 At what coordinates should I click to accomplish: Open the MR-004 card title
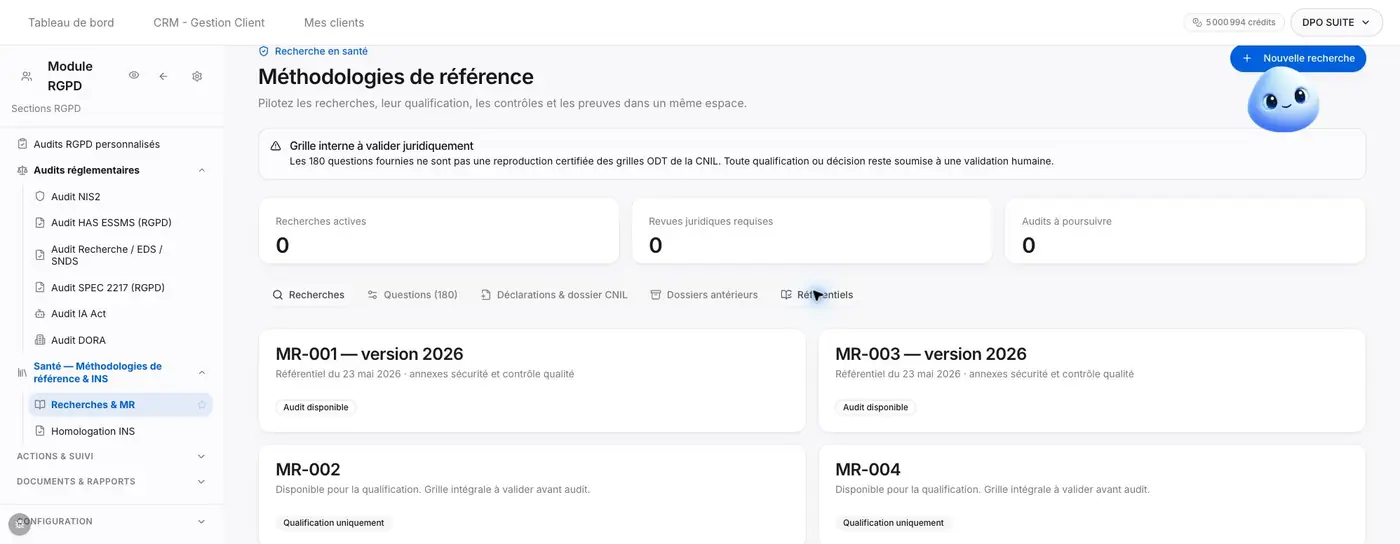(868, 469)
